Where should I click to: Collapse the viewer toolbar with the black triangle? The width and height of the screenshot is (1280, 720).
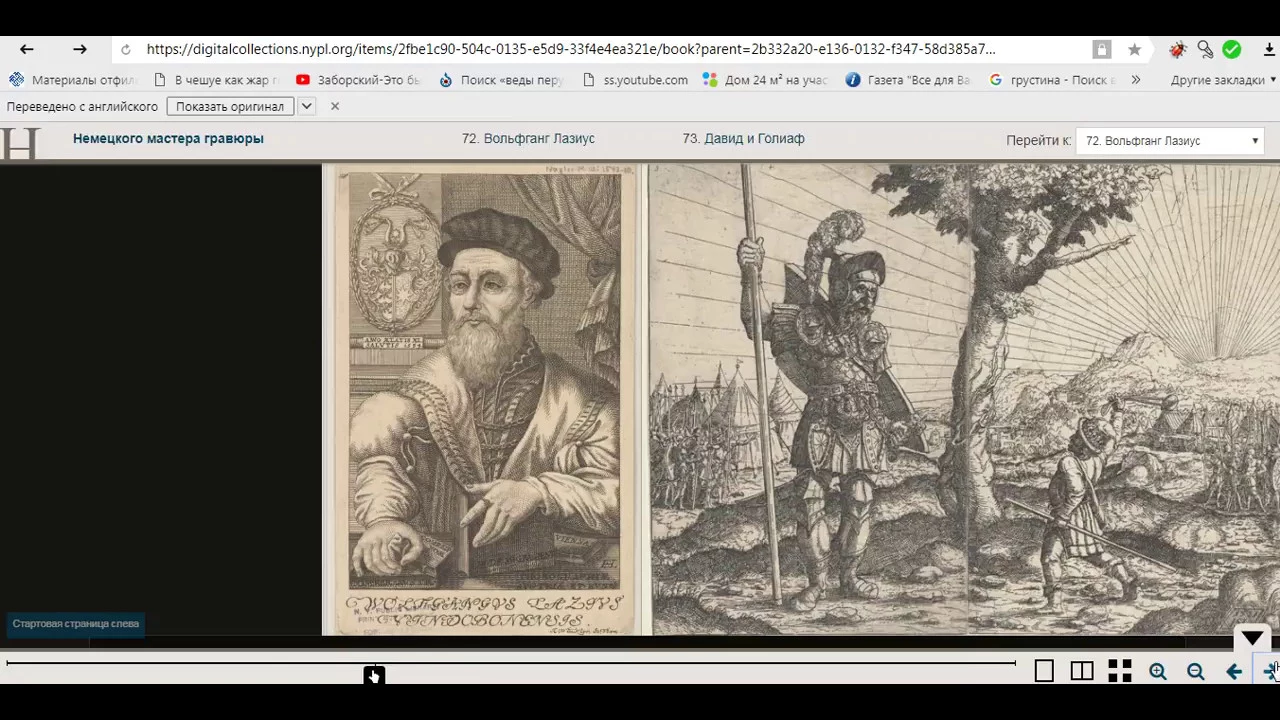tap(1252, 639)
